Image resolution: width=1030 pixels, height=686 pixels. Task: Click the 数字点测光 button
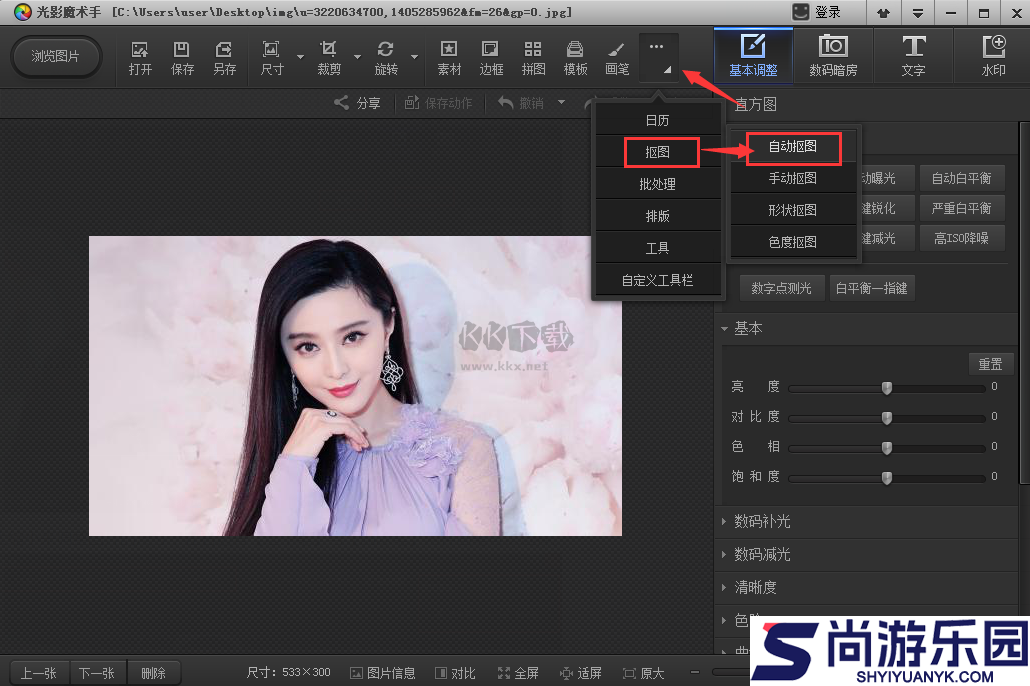782,288
